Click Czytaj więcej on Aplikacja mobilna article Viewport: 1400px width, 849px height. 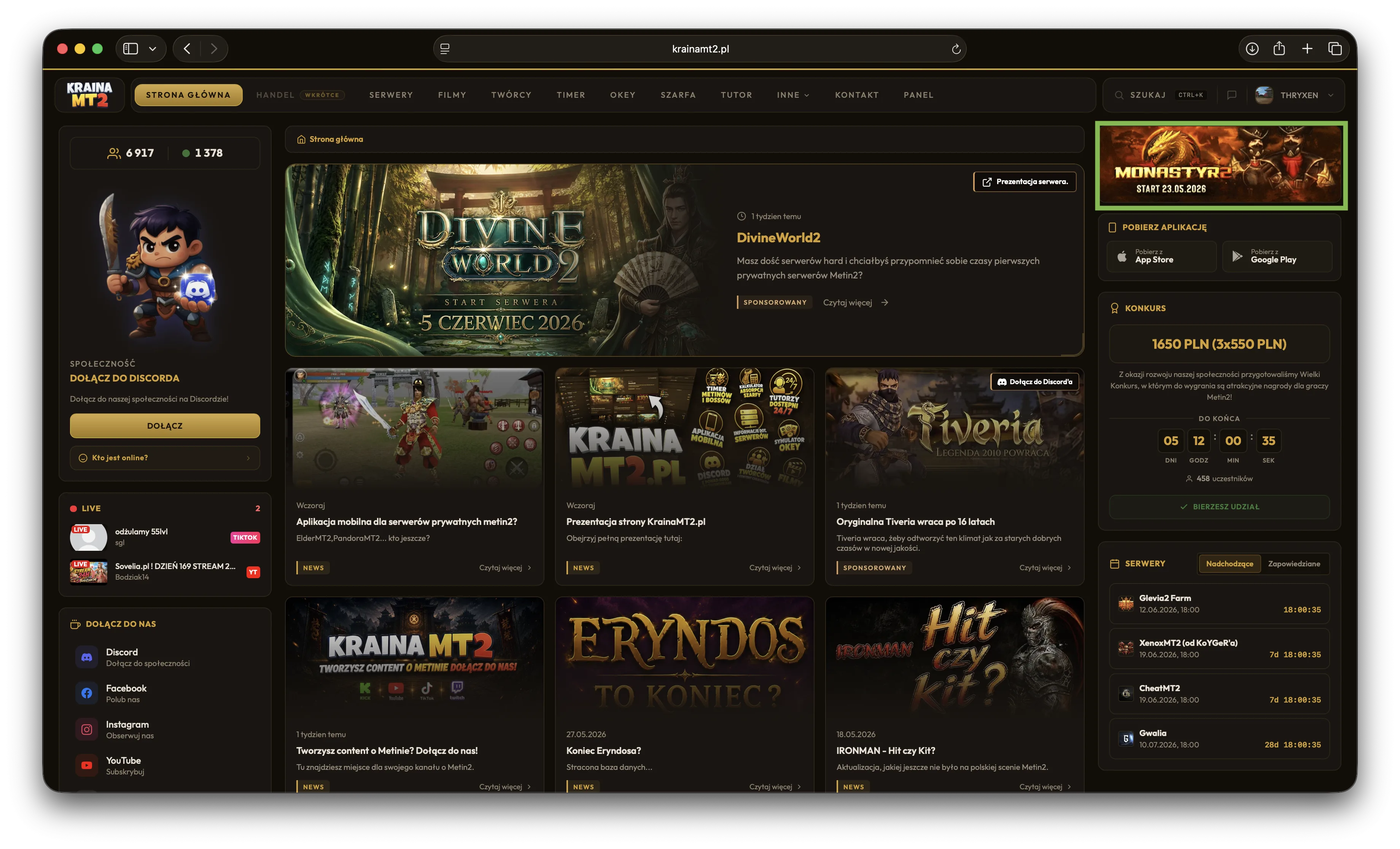click(505, 567)
